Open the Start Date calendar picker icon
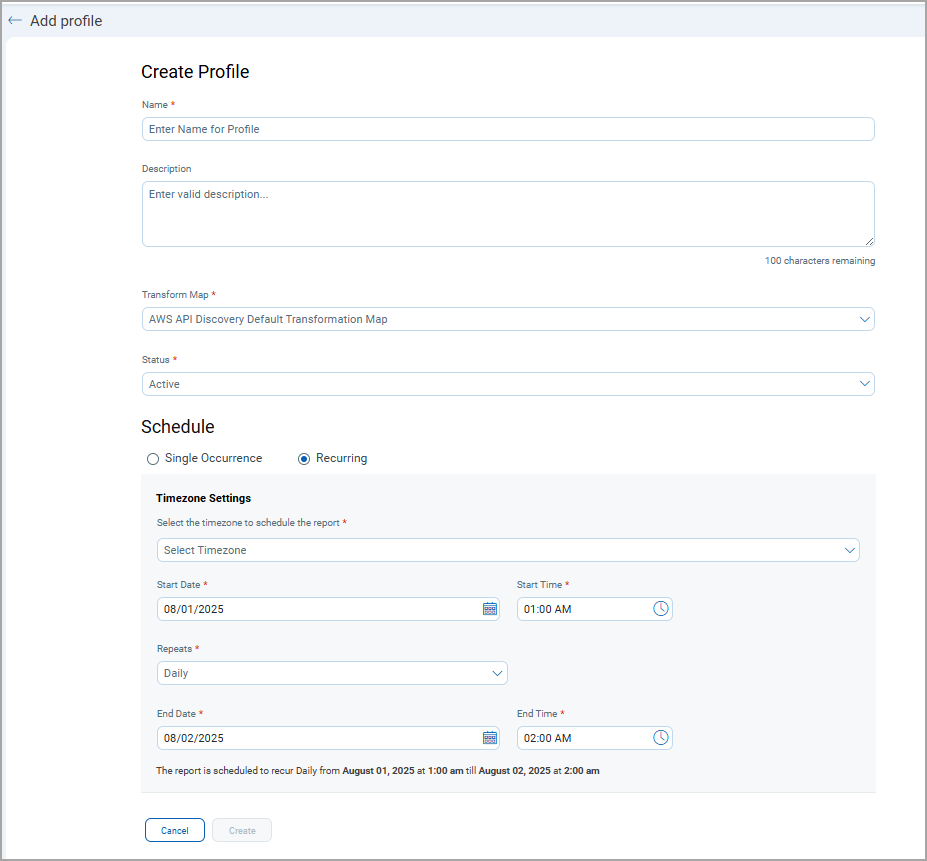 (489, 609)
